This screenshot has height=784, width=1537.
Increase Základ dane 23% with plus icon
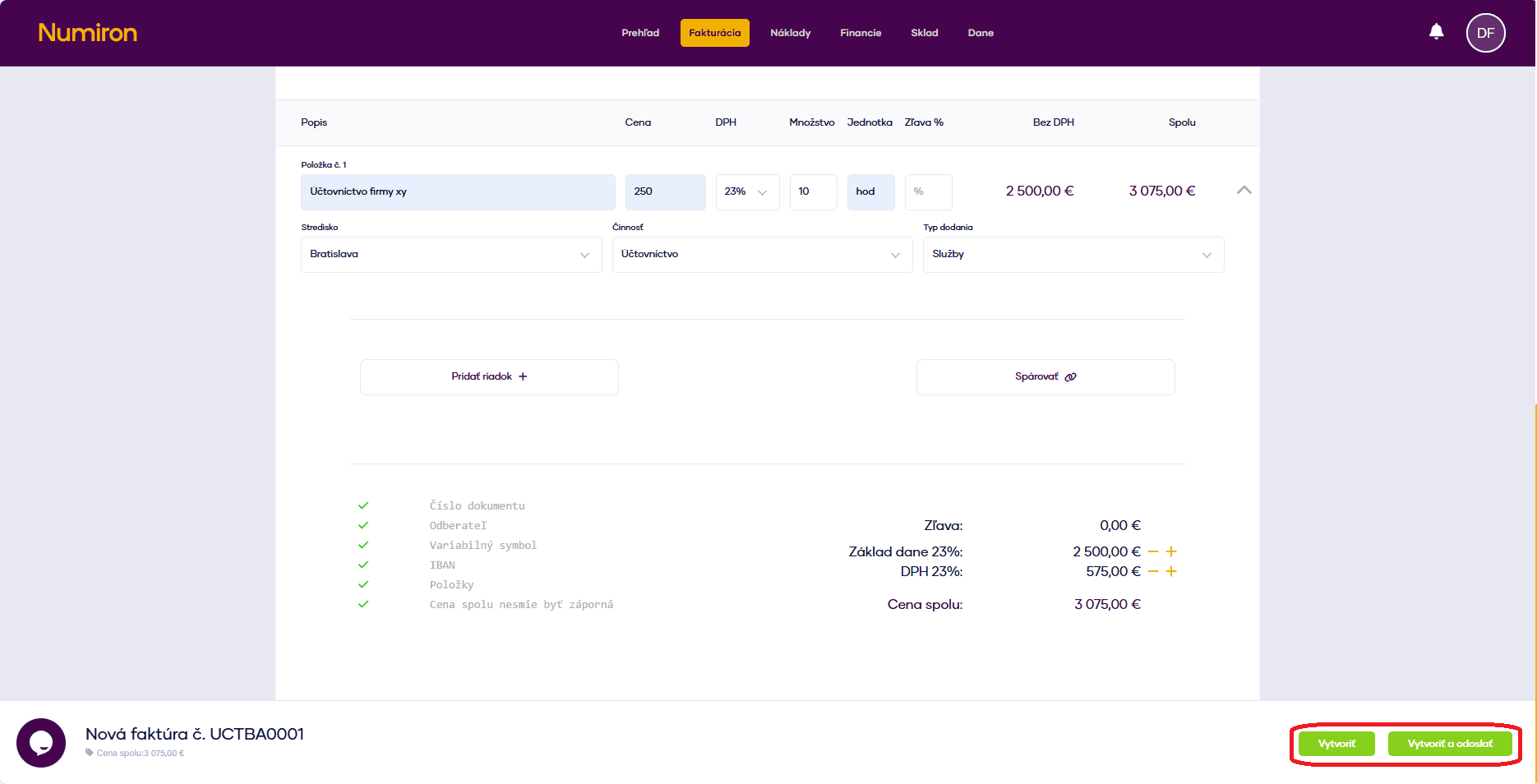[1171, 551]
